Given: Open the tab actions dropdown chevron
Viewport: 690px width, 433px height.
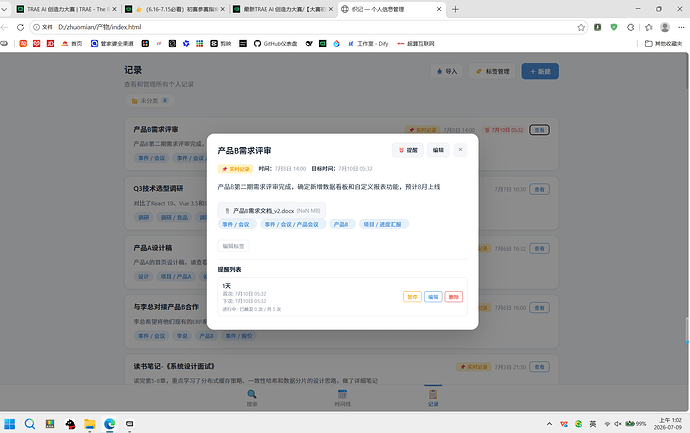Looking at the screenshot, I should coord(4,9).
